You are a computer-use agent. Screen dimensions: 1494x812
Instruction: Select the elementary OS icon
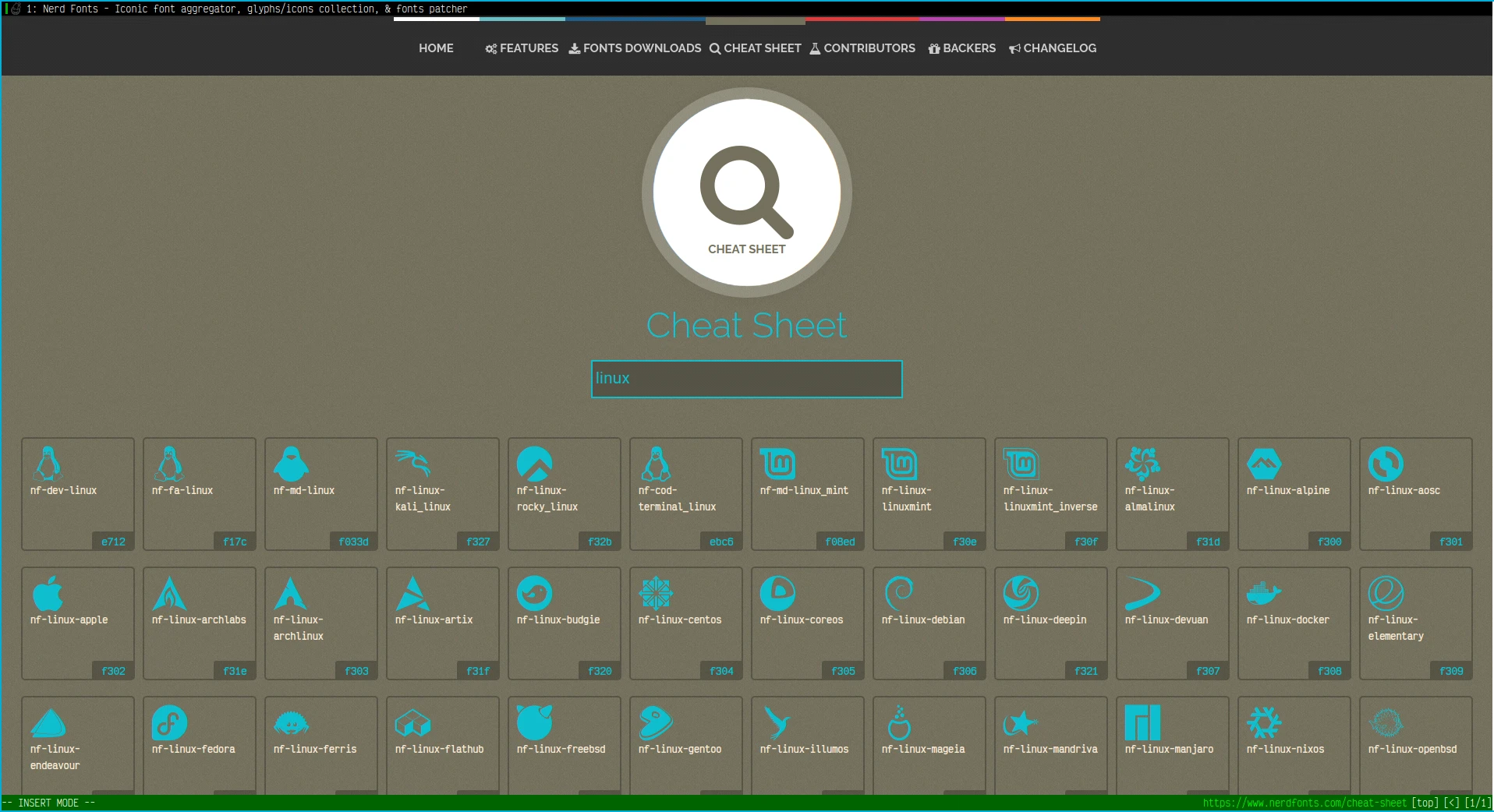coord(1386,593)
